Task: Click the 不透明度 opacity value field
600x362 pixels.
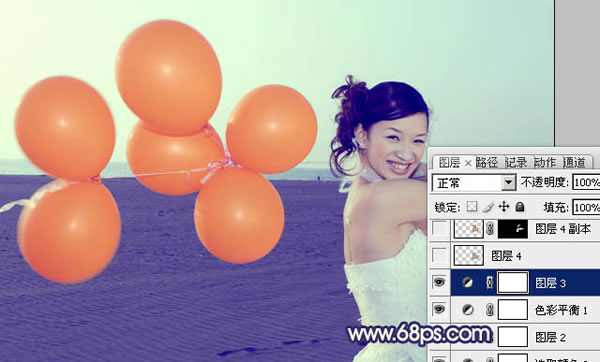Action: click(586, 183)
